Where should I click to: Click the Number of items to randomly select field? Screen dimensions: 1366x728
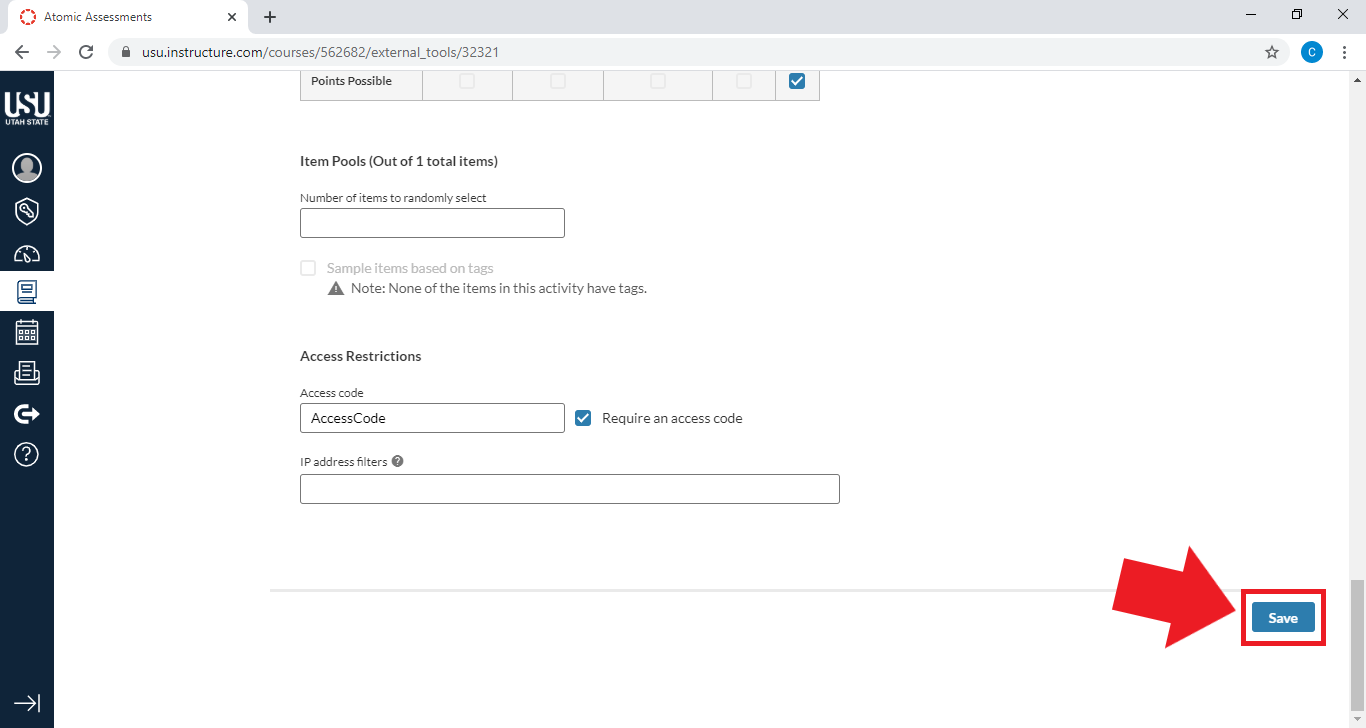click(432, 223)
